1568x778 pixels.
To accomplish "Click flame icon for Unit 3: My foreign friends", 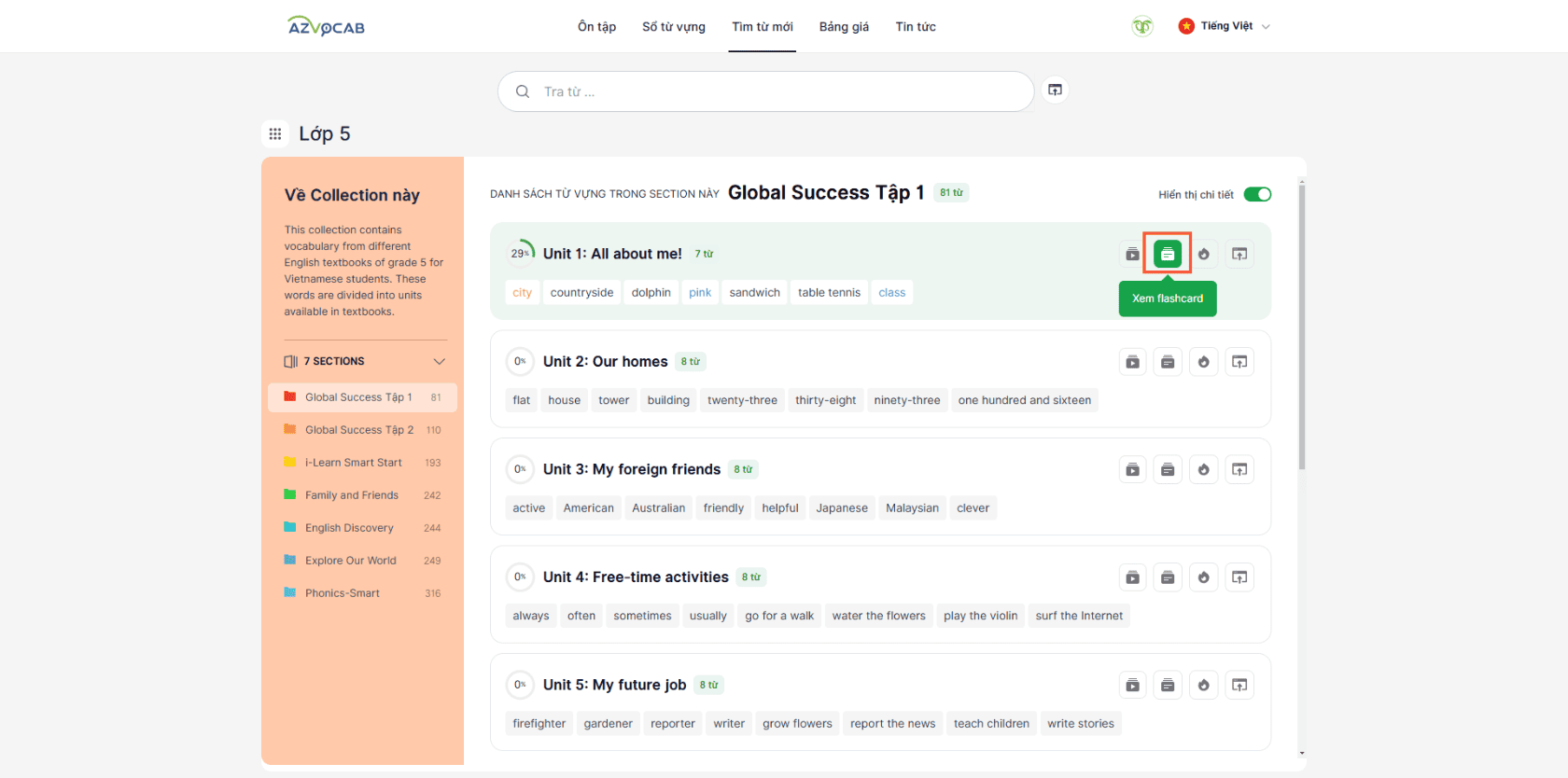I will pos(1204,469).
